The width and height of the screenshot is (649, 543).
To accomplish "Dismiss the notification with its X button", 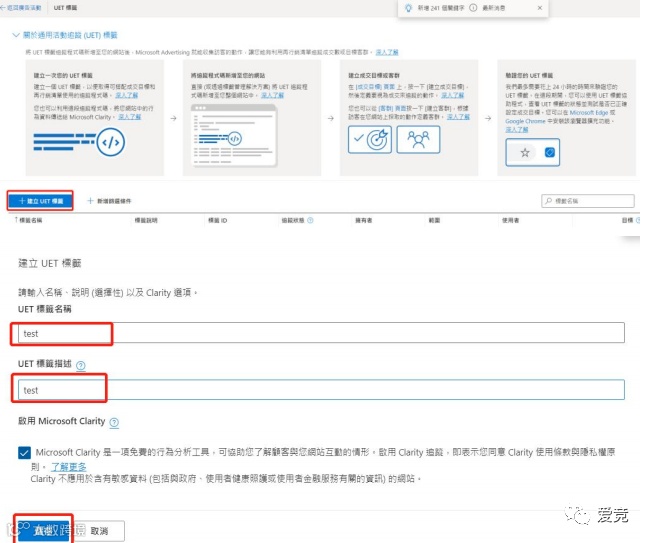I will [540, 8].
